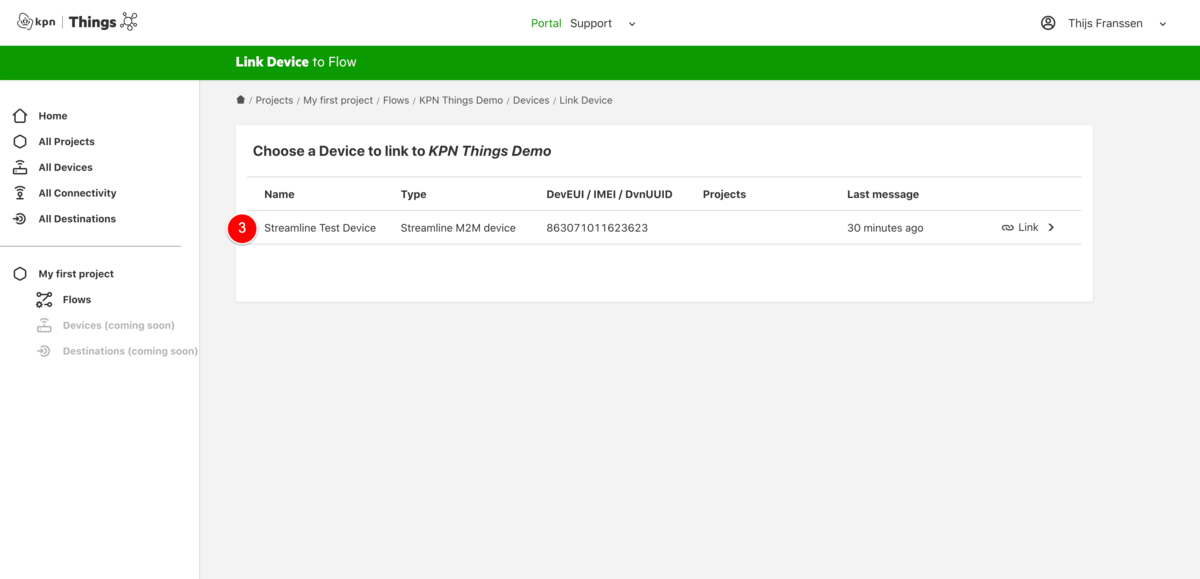Open All Destinations in sidebar
The height and width of the screenshot is (579, 1200).
pyautogui.click(x=77, y=219)
